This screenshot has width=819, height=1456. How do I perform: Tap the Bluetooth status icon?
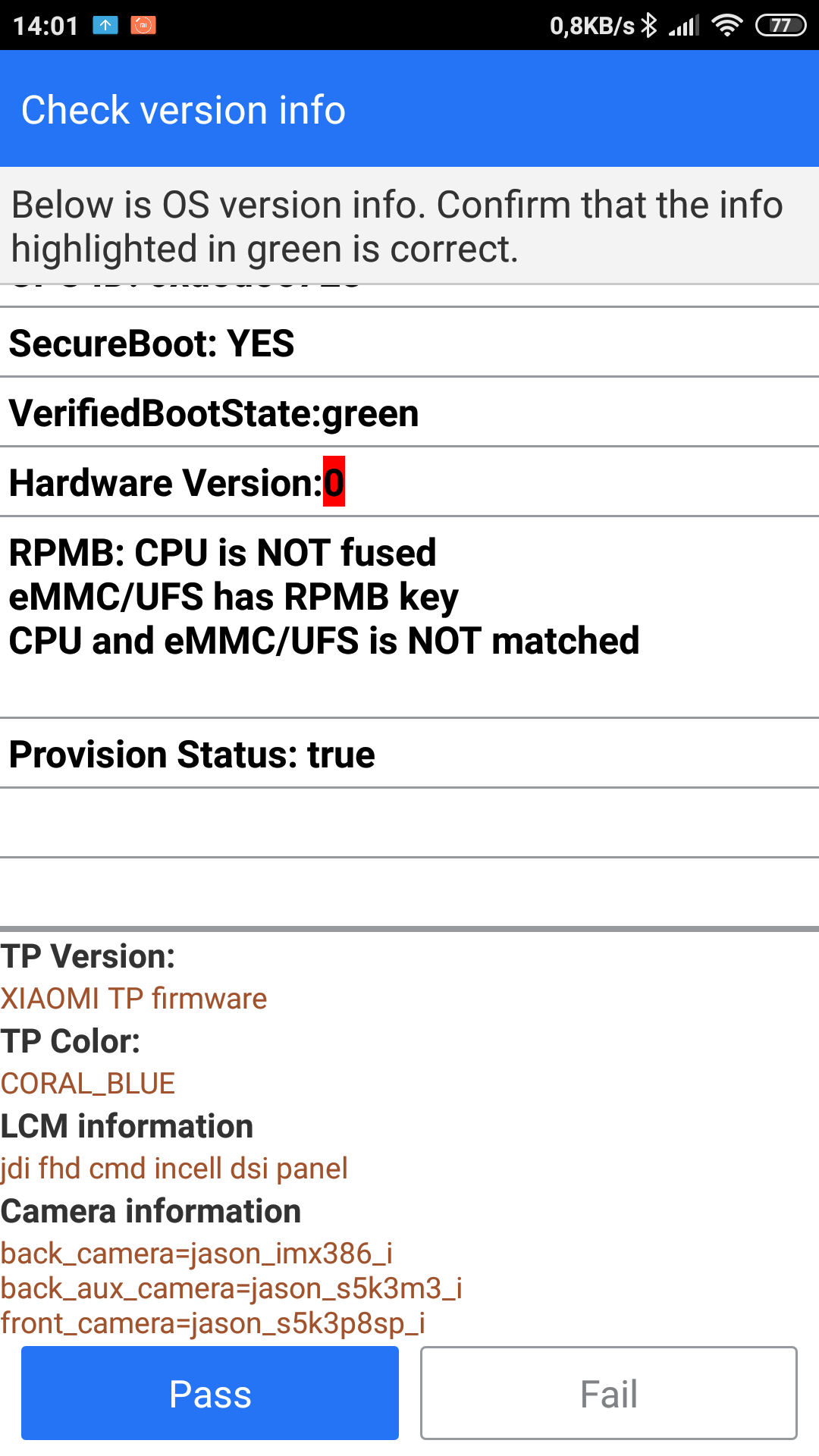coord(649,25)
